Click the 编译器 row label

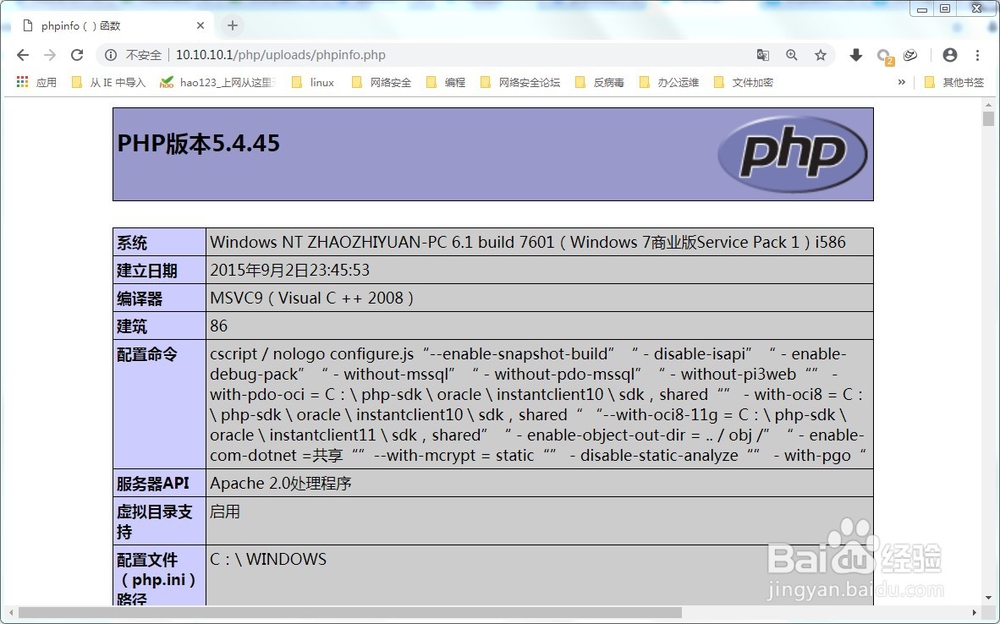pos(140,299)
